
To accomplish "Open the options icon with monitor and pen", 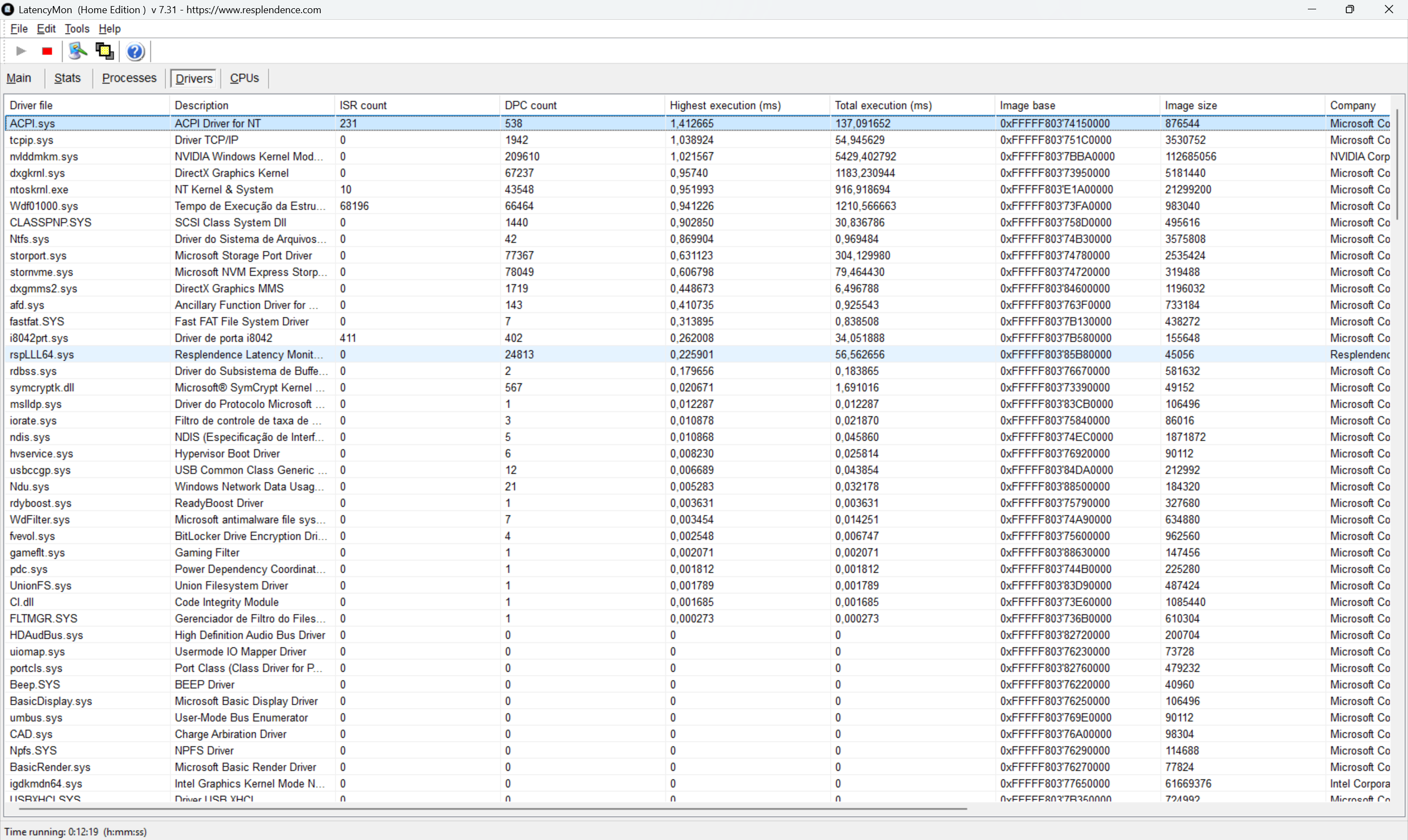I will pyautogui.click(x=78, y=52).
